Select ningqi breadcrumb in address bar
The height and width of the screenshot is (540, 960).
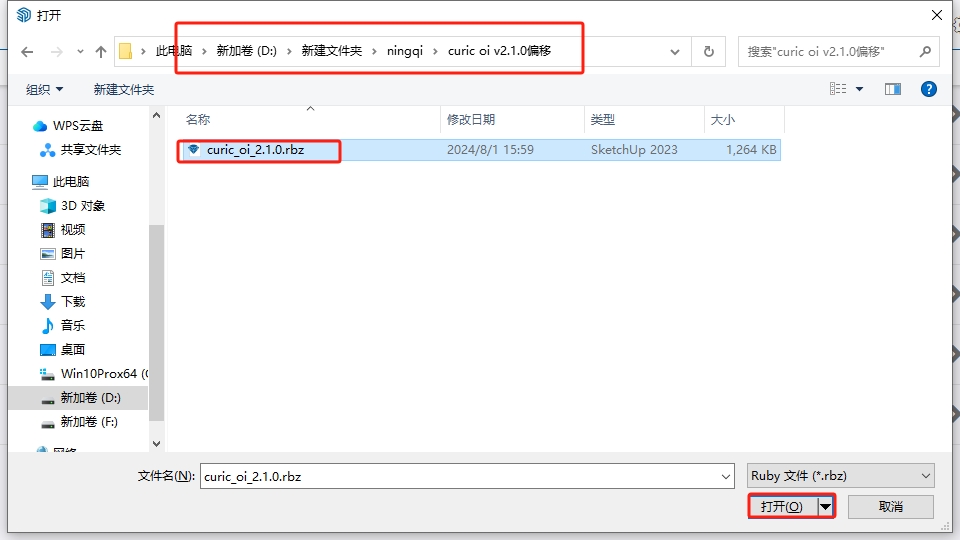coord(405,51)
